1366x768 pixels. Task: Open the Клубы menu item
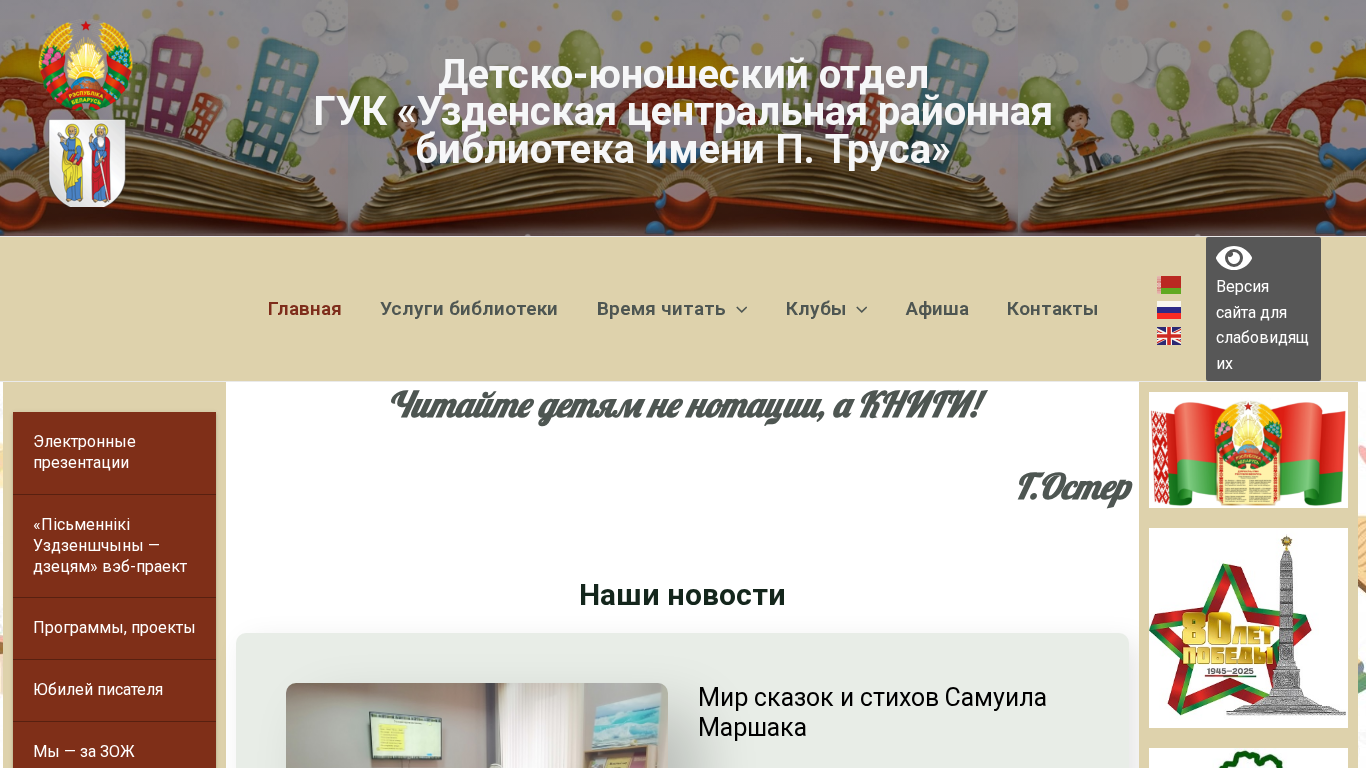point(816,309)
